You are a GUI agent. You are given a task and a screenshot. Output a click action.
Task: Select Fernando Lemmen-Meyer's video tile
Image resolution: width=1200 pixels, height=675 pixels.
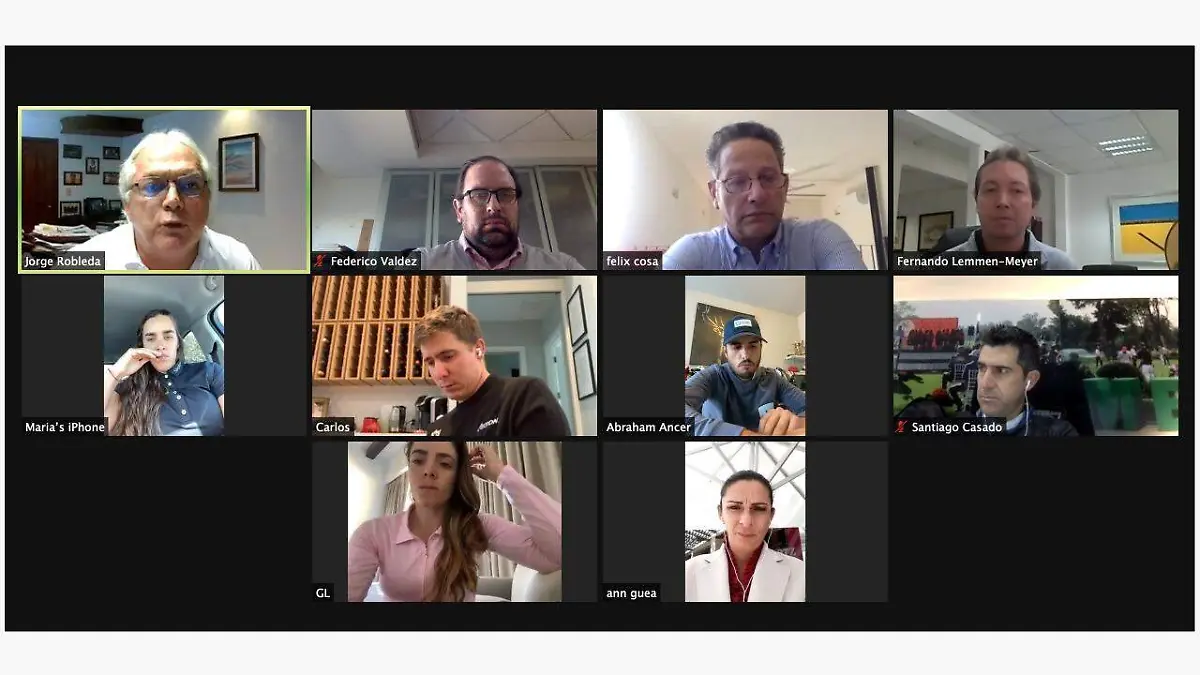[1036, 190]
